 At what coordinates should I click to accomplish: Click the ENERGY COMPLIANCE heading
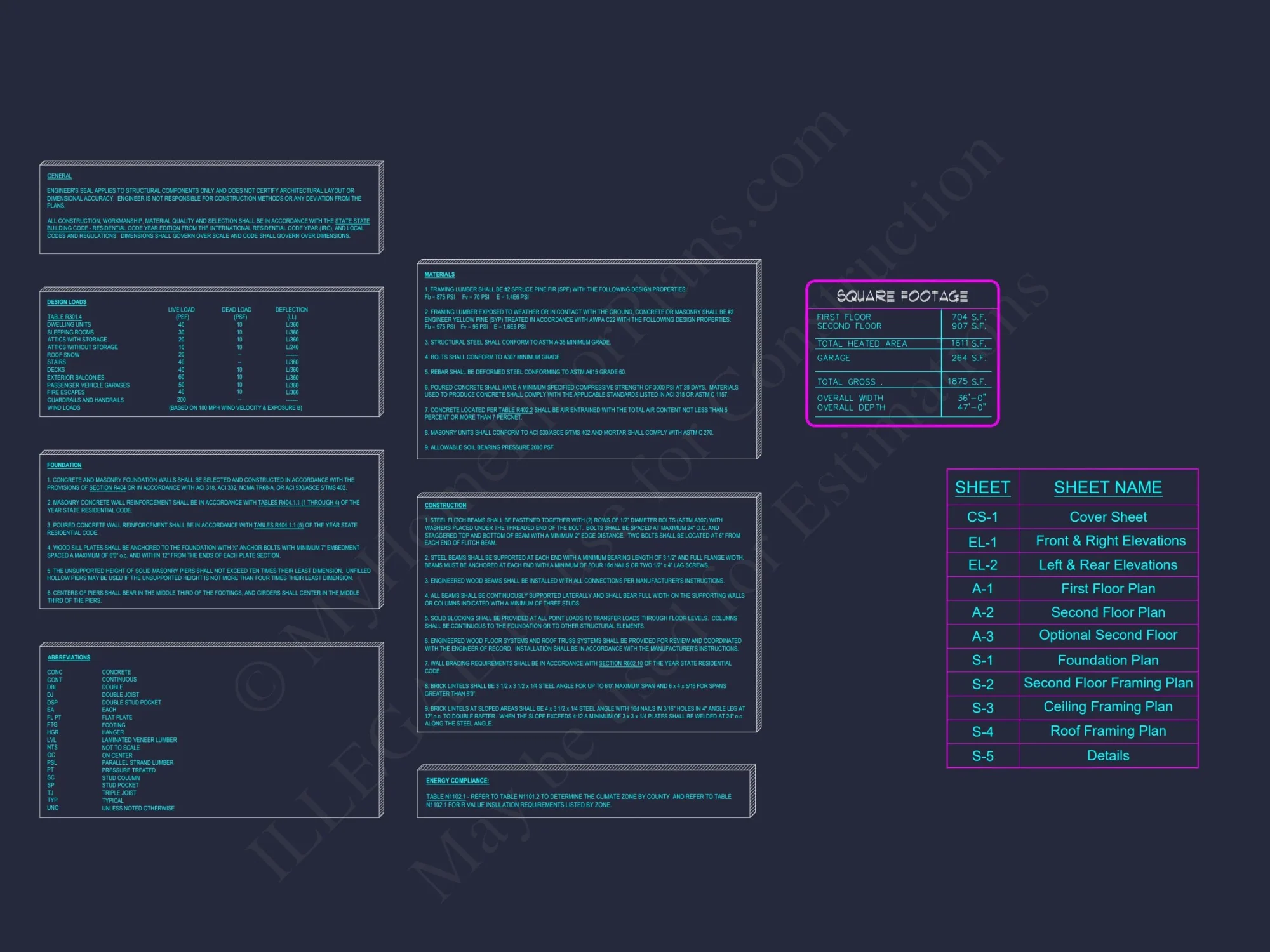[457, 781]
